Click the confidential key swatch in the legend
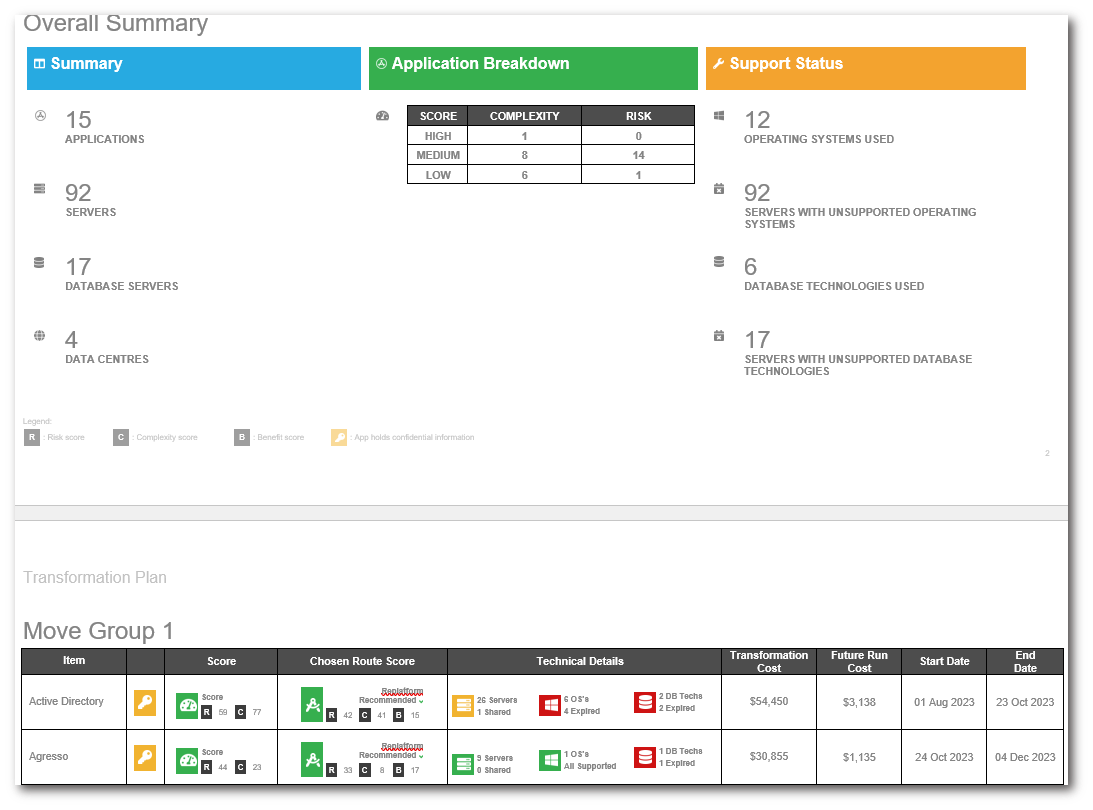The height and width of the screenshot is (810, 1093). (340, 437)
